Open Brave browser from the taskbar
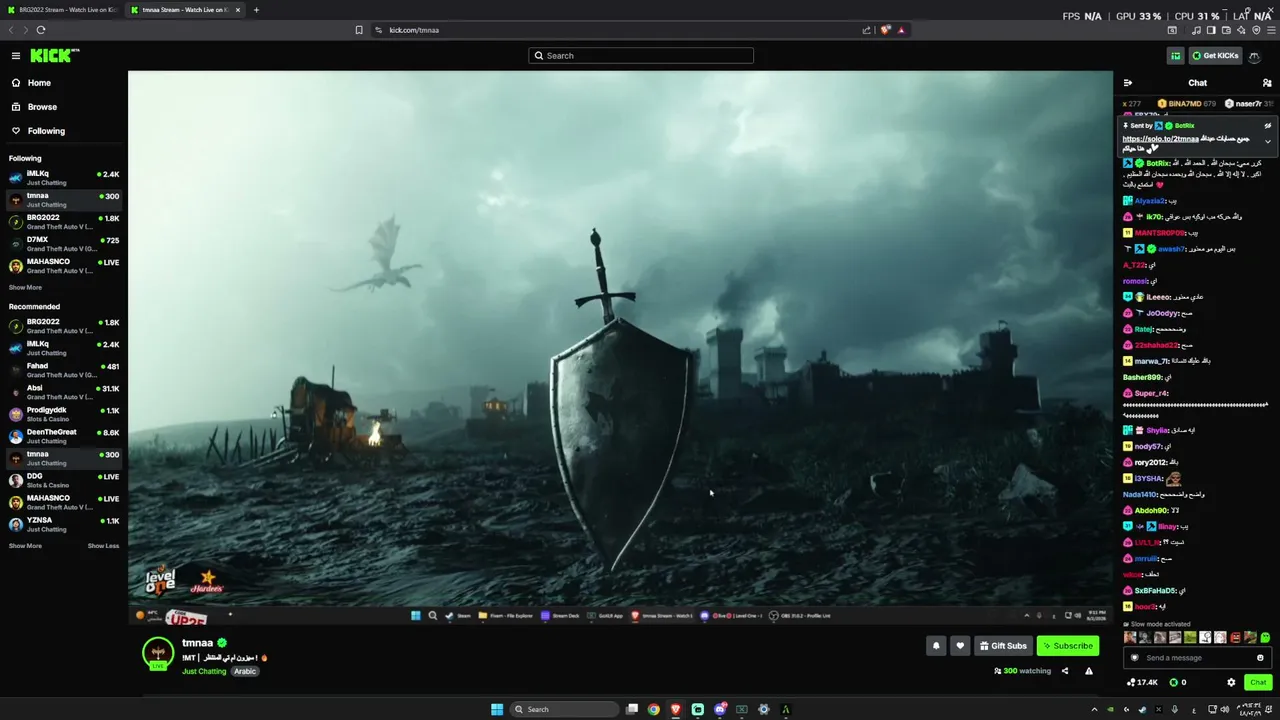Screen dimensions: 1280x720 (676, 709)
